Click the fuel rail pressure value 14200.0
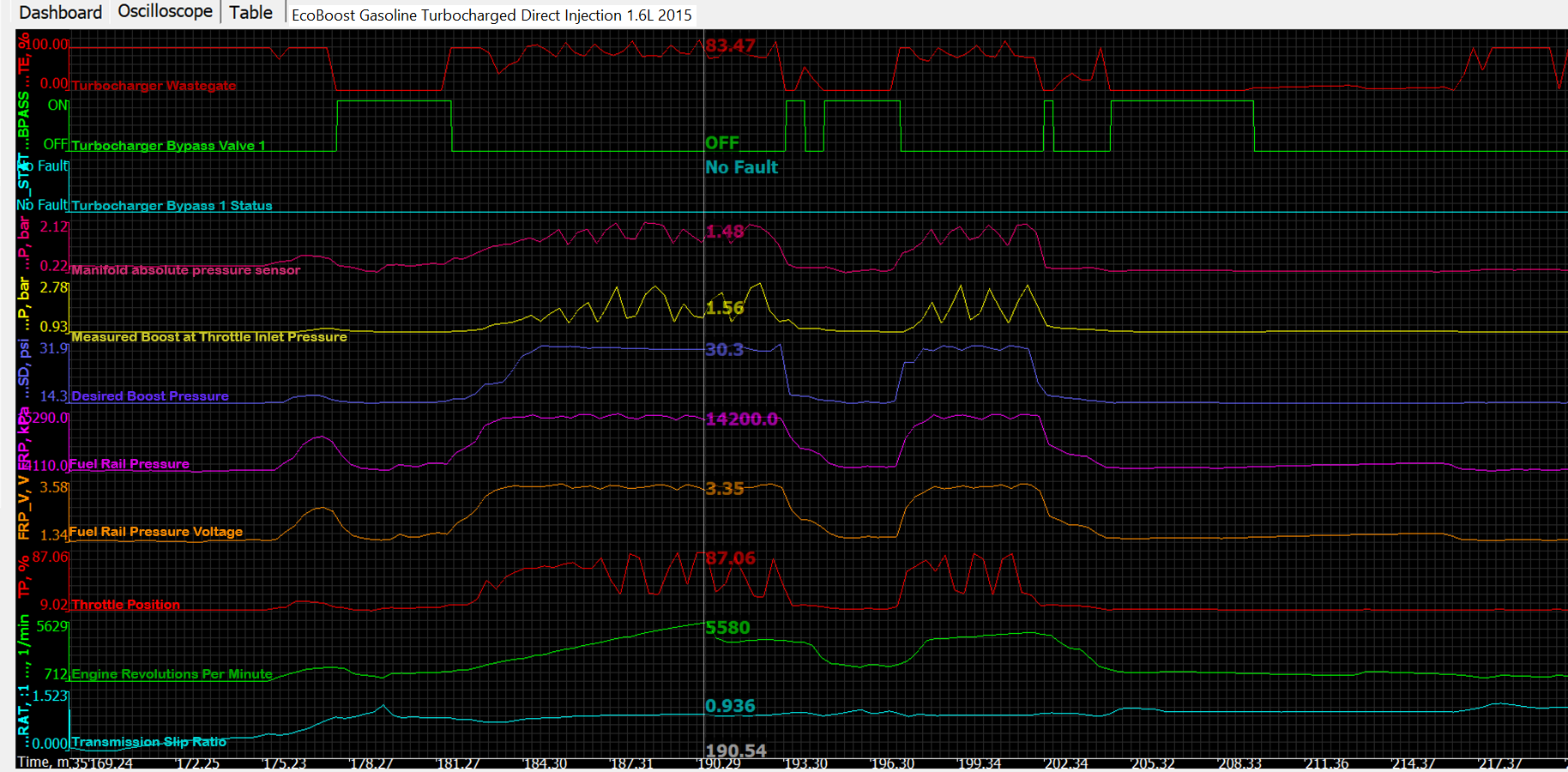1568x772 pixels. coord(741,419)
